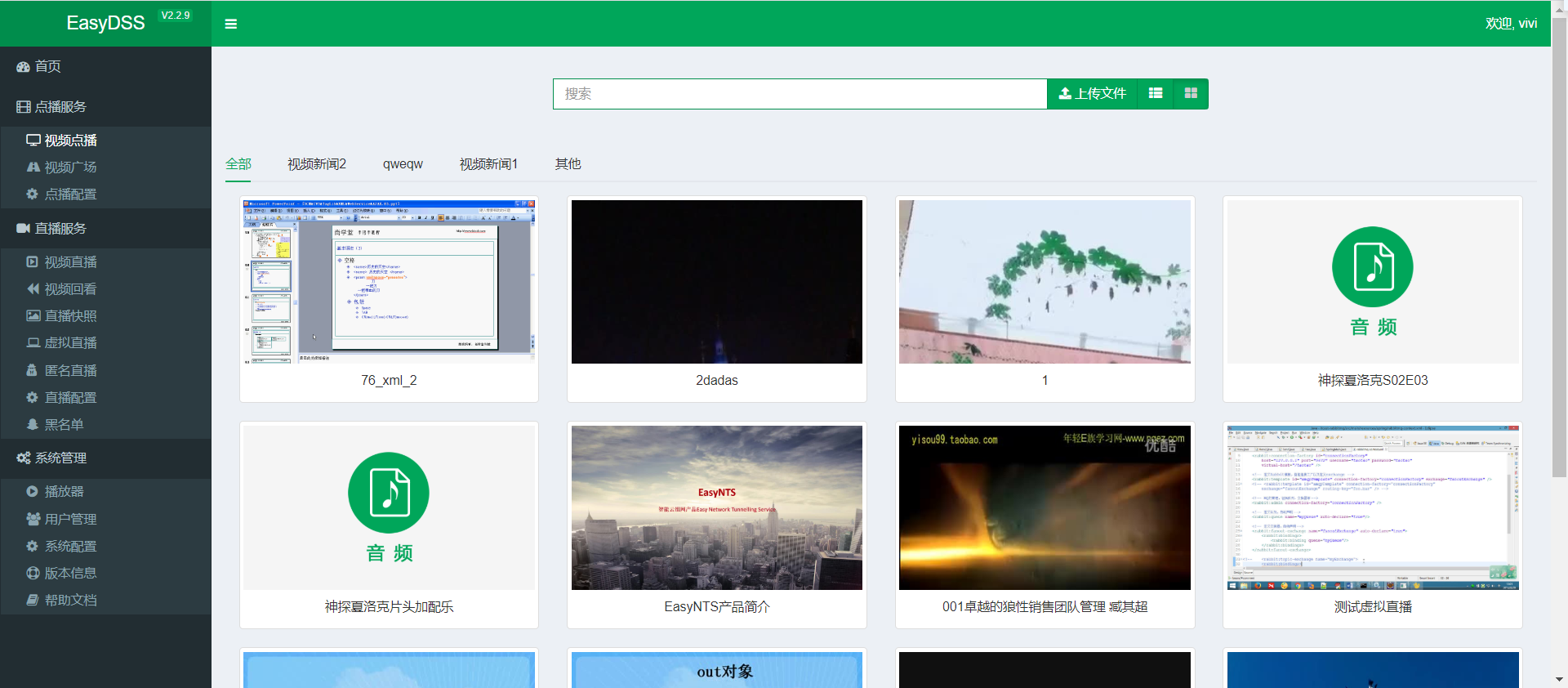
Task: Open the 首页 home dashboard icon
Action: point(24,67)
